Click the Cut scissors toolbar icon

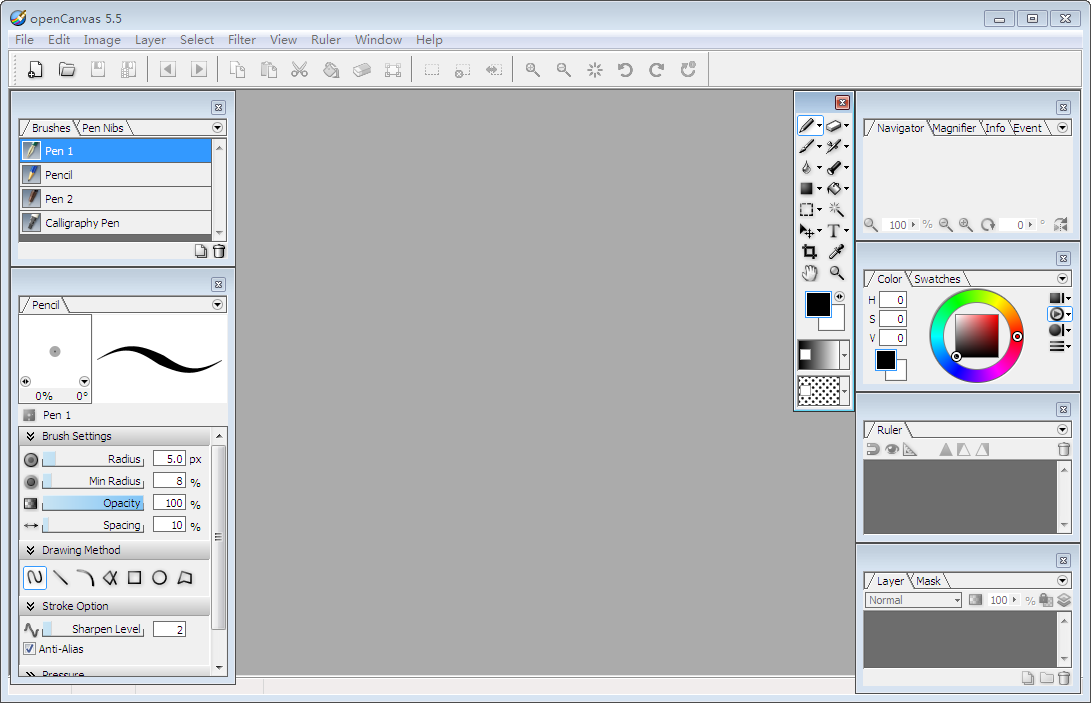299,70
